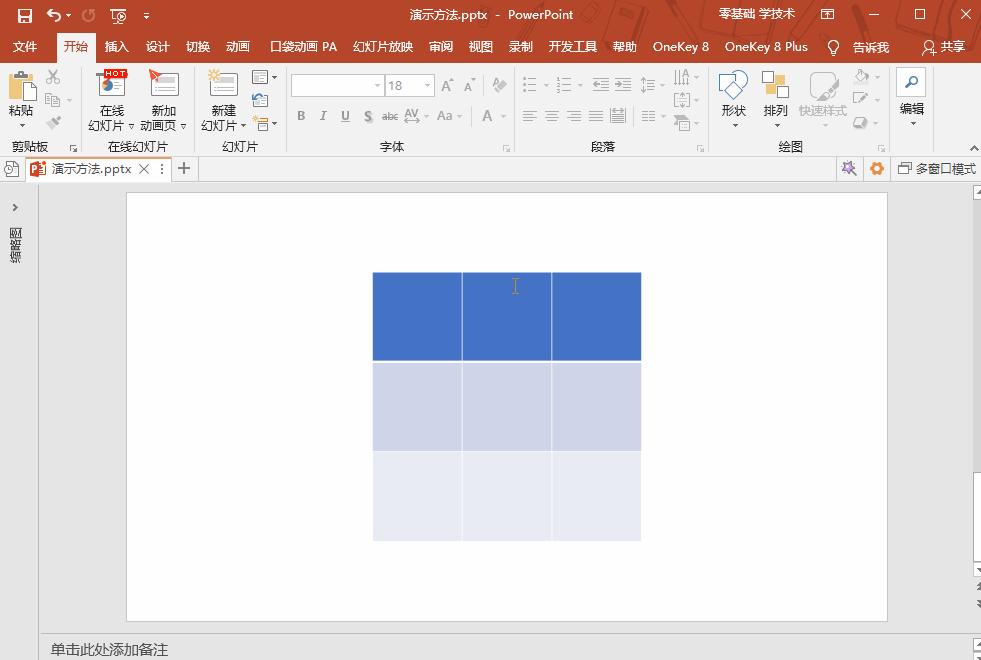Viewport: 981px width, 660px height.
Task: Click the notes field 单击此处添加备注
Action: (109, 649)
